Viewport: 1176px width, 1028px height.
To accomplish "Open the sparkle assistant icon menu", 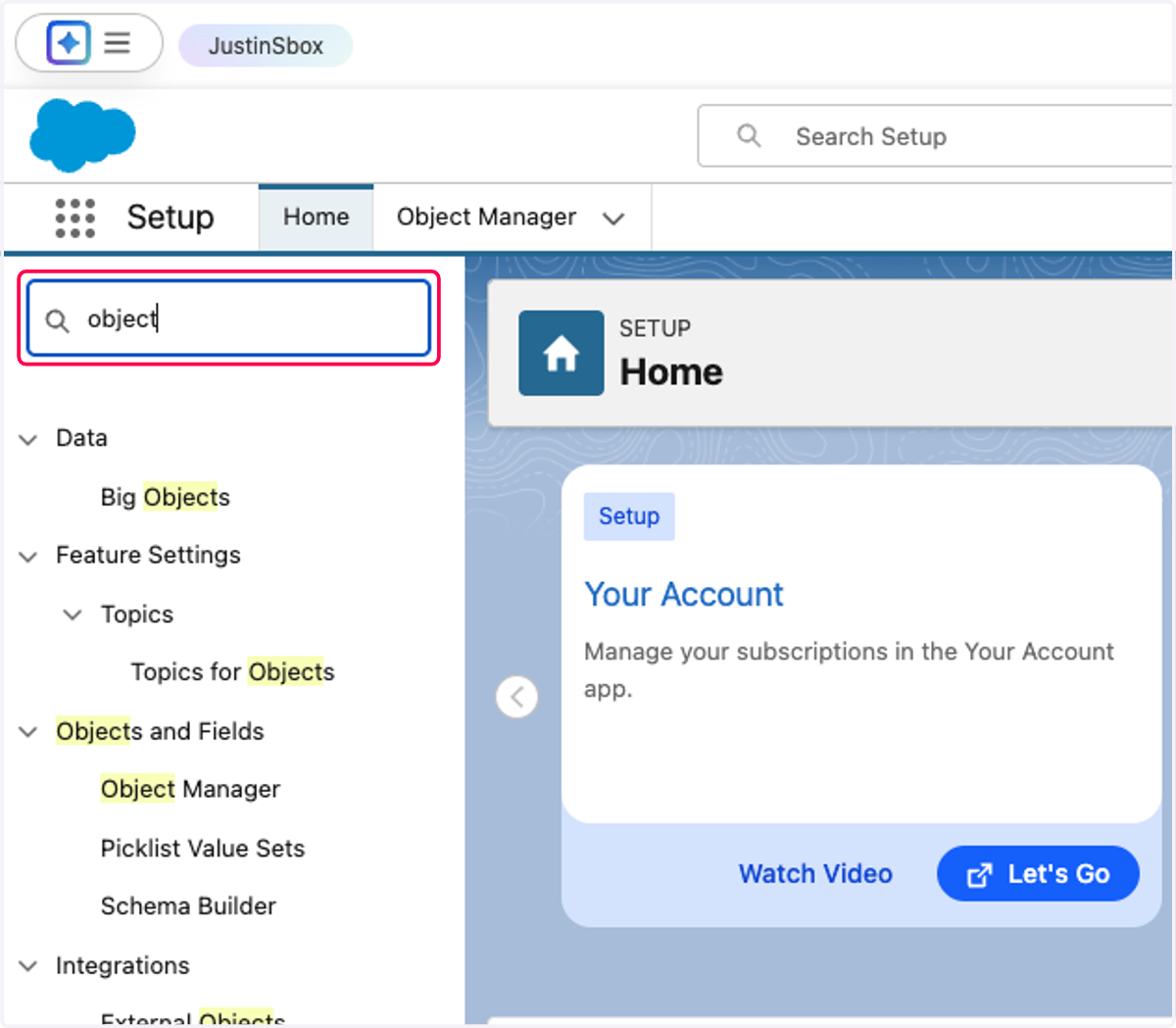I will coord(69,43).
